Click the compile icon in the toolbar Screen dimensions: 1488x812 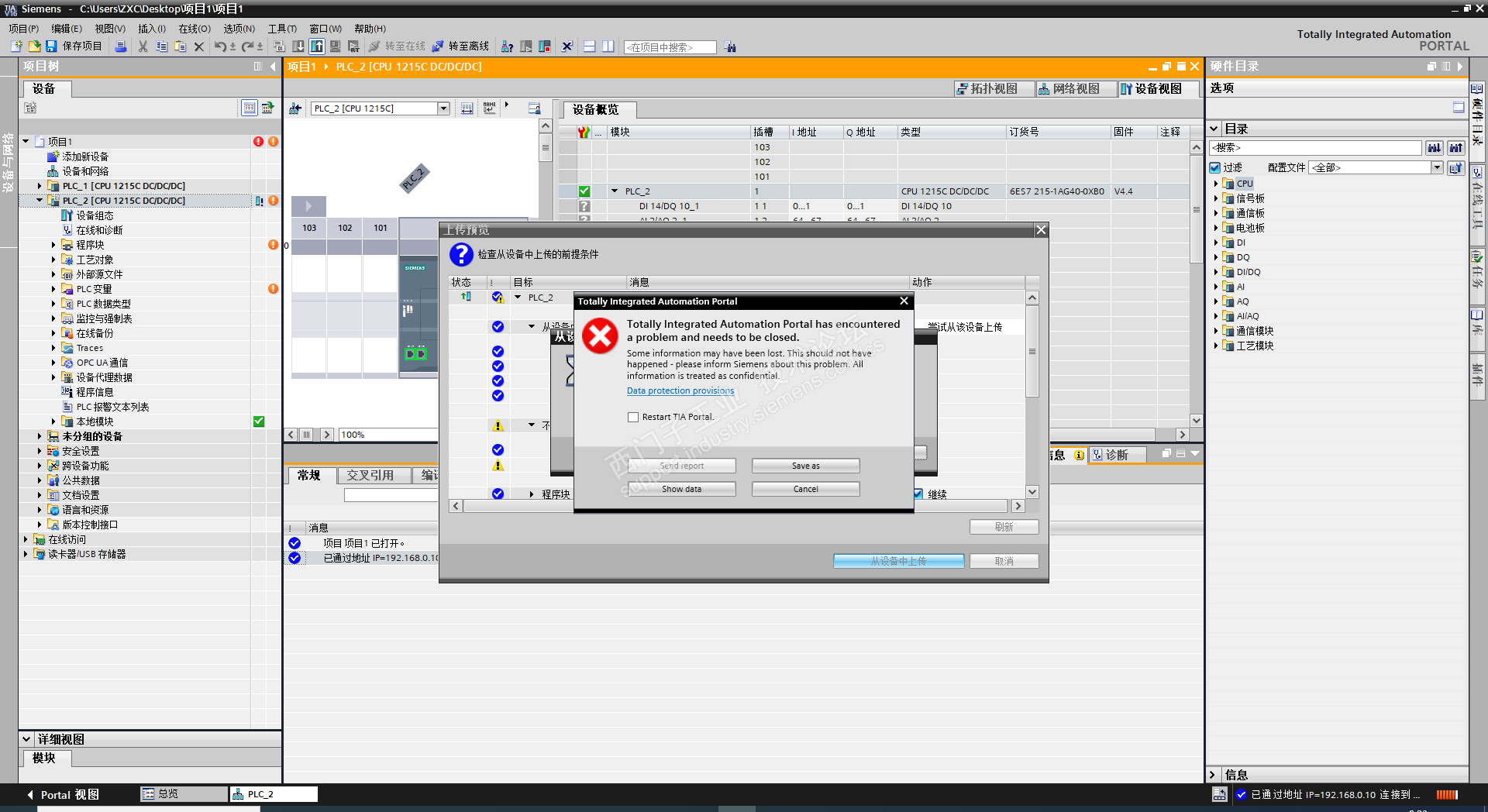(279, 46)
